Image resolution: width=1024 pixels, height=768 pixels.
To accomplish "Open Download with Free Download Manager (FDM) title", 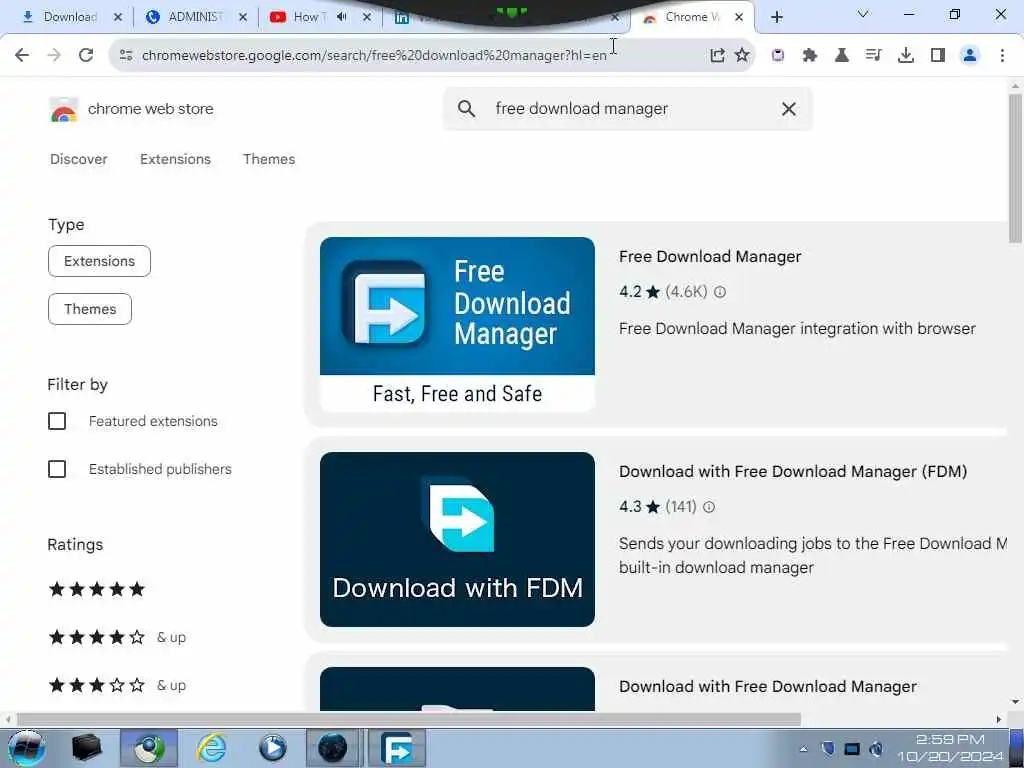I will (x=793, y=472).
